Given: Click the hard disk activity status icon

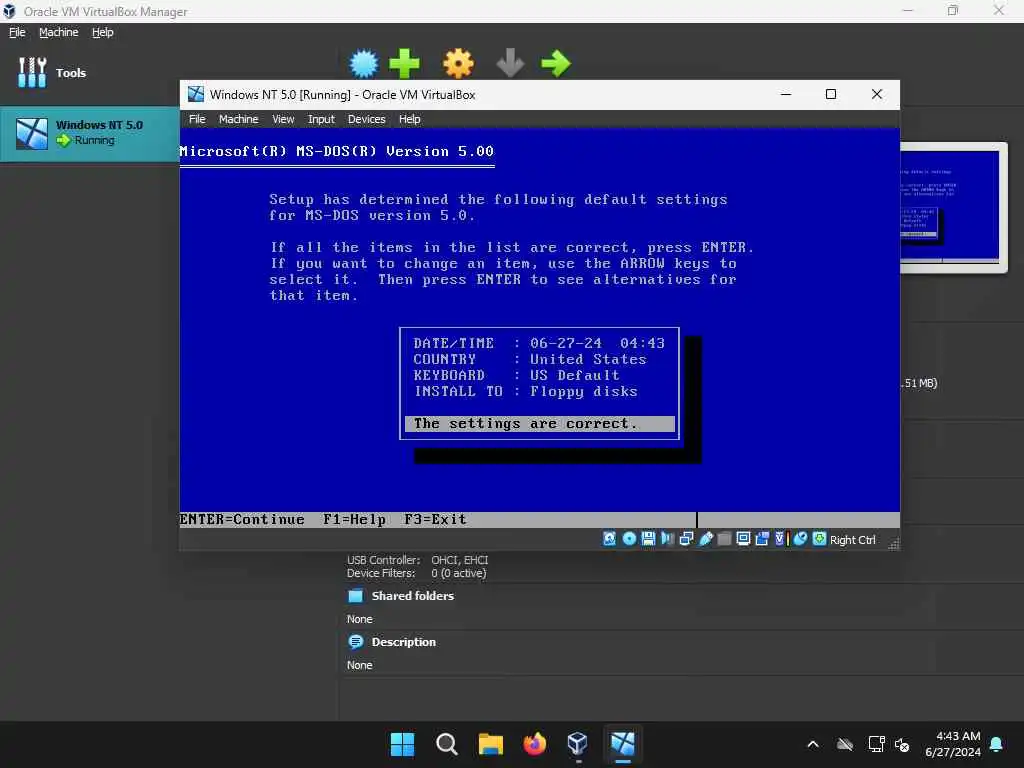Looking at the screenshot, I should 609,539.
